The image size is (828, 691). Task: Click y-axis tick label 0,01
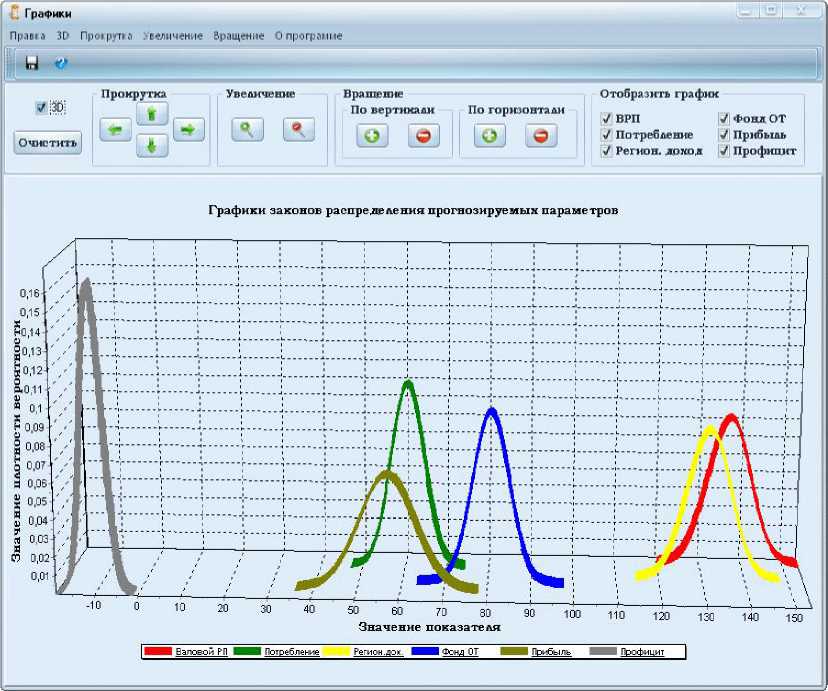(x=40, y=576)
